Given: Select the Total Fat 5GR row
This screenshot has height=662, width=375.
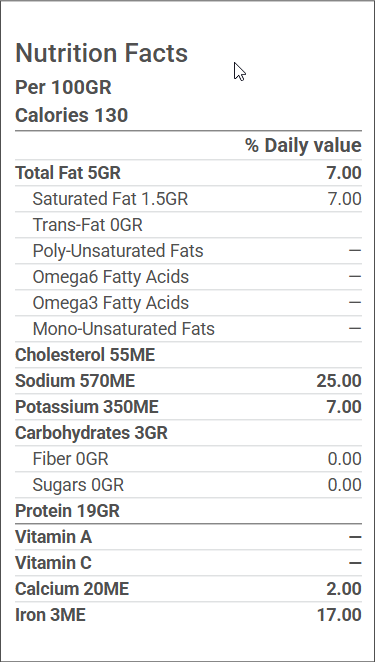Looking at the screenshot, I should pos(188,173).
